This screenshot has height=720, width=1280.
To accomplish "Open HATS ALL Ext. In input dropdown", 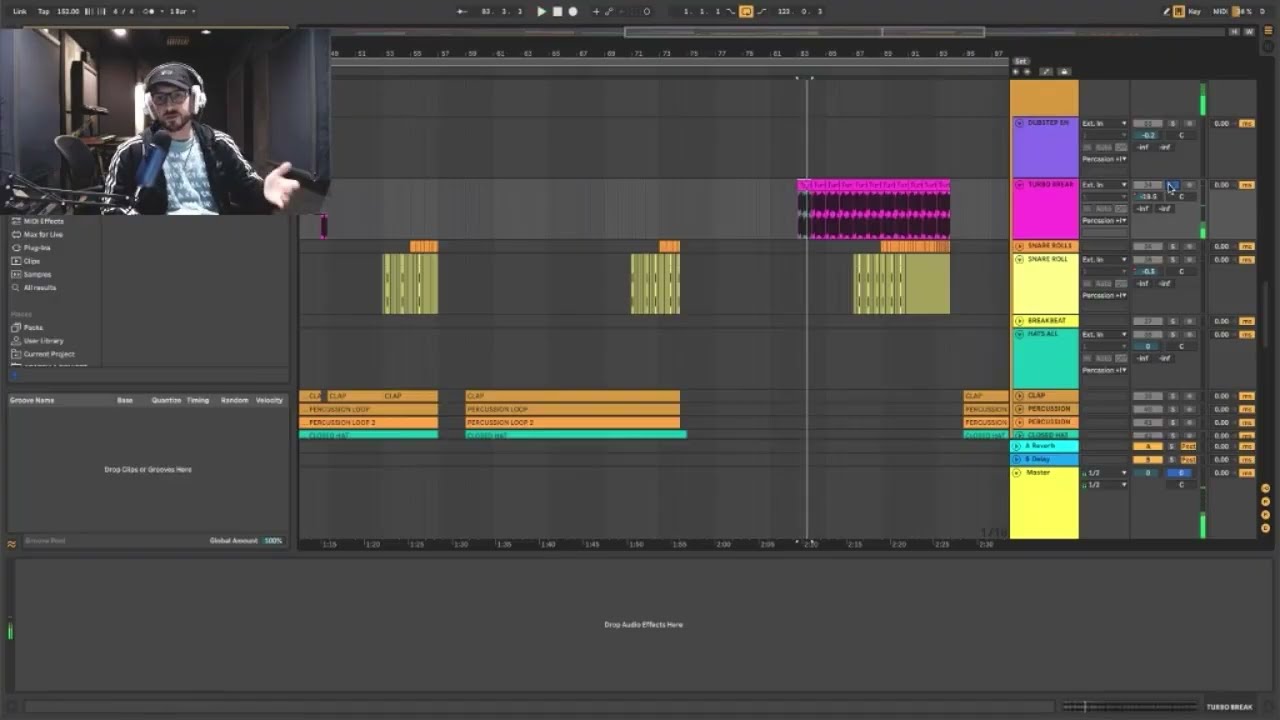I will point(1104,335).
